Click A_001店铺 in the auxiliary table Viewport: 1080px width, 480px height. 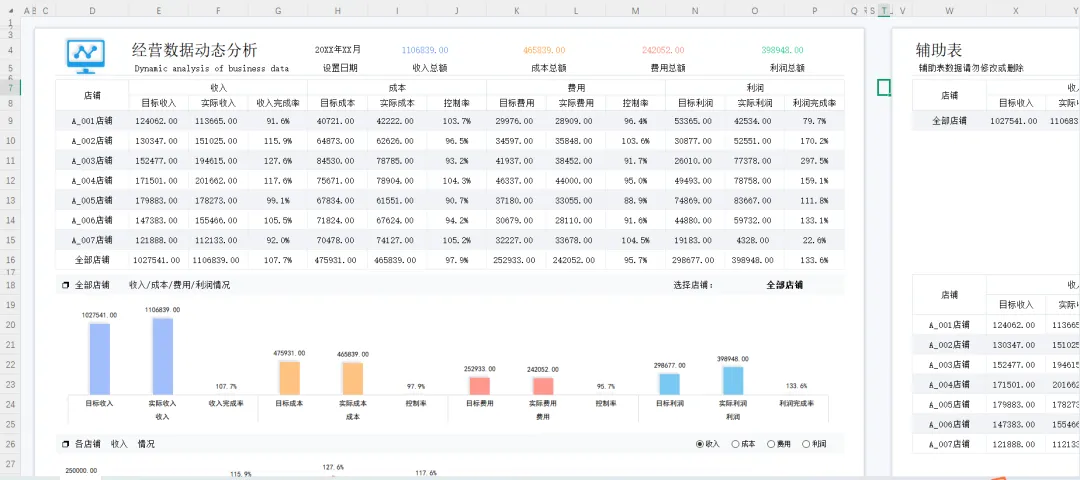(949, 324)
